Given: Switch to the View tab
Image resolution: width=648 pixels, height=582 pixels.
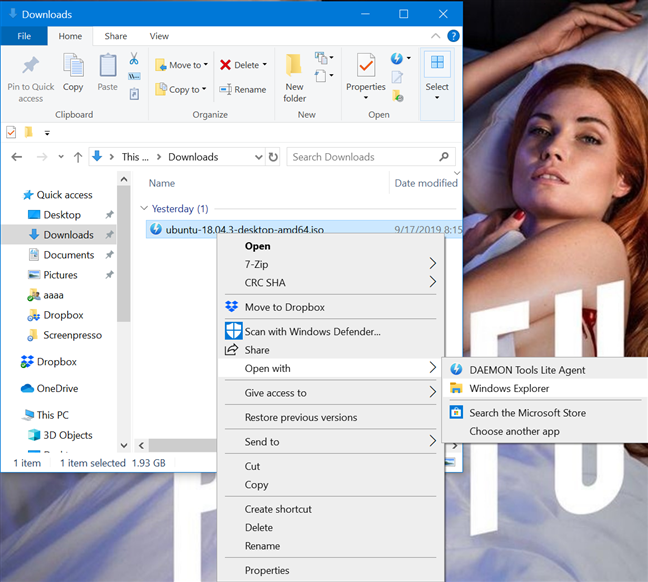Looking at the screenshot, I should pyautogui.click(x=159, y=36).
